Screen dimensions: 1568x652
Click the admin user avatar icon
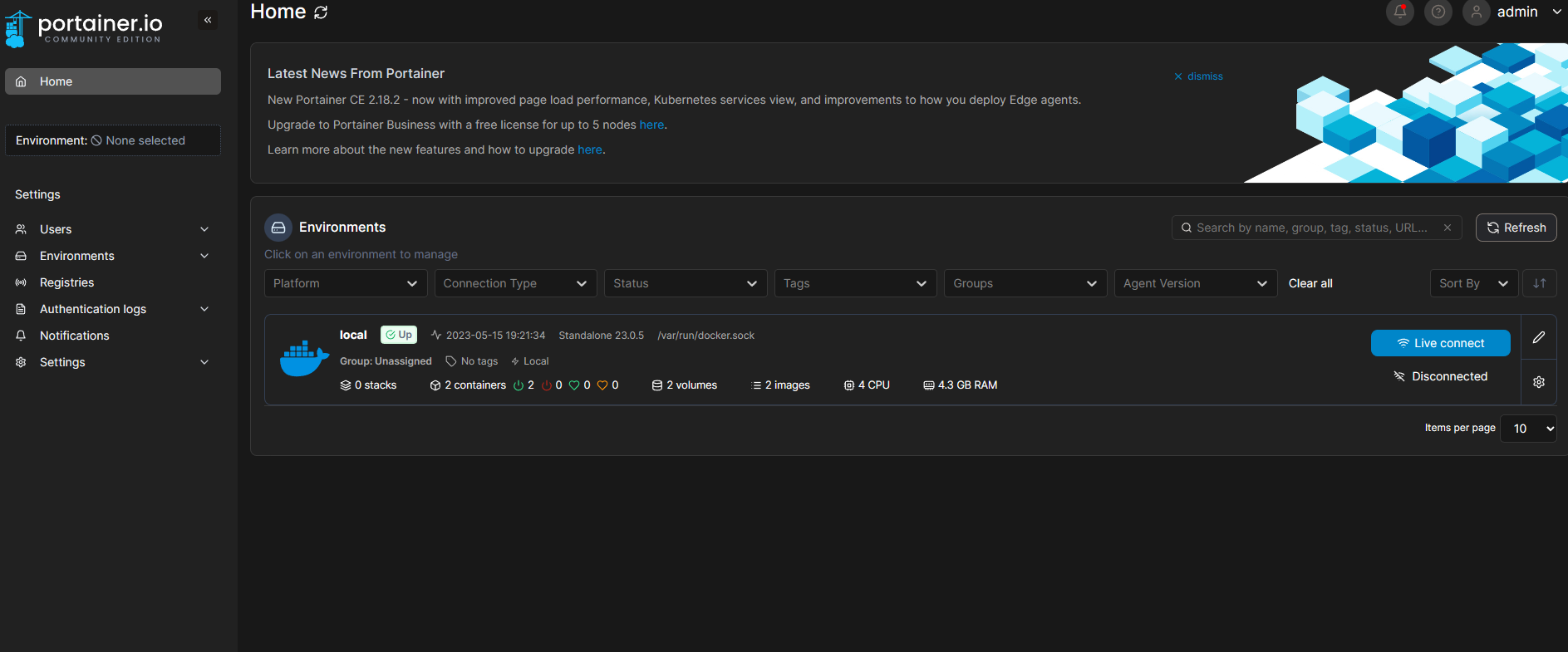(x=1477, y=12)
